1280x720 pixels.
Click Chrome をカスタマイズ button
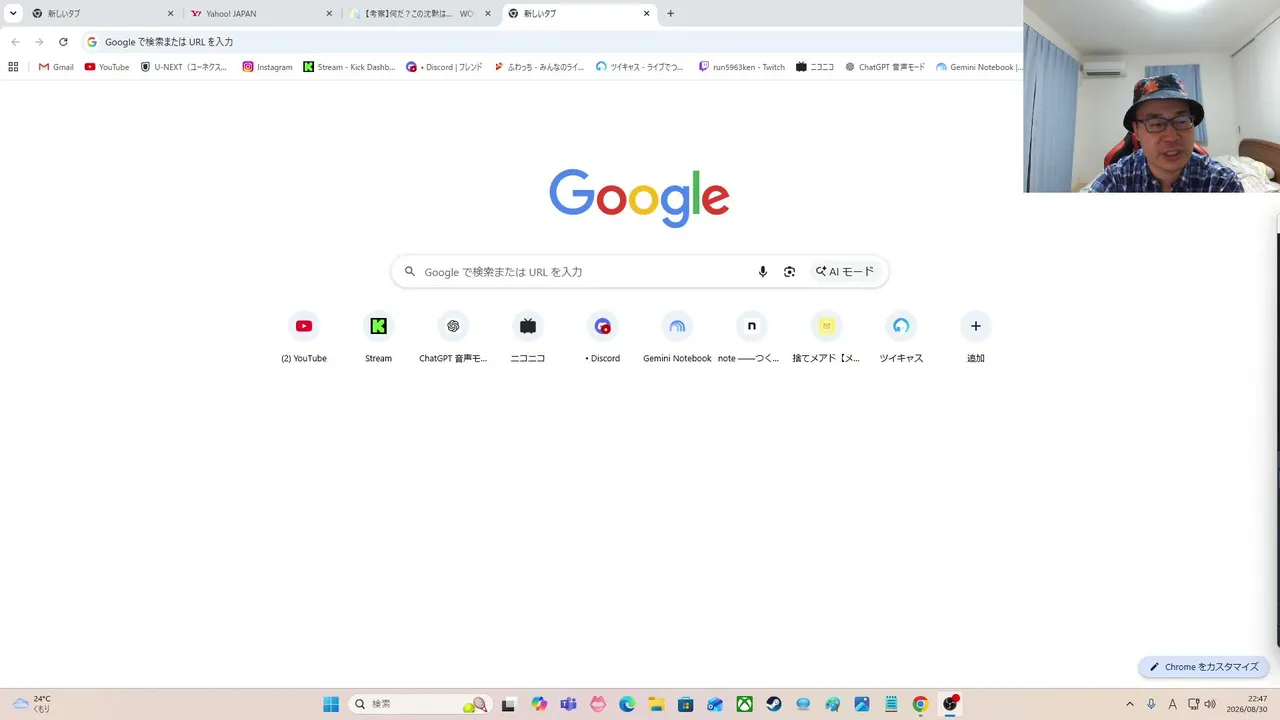pos(1204,667)
